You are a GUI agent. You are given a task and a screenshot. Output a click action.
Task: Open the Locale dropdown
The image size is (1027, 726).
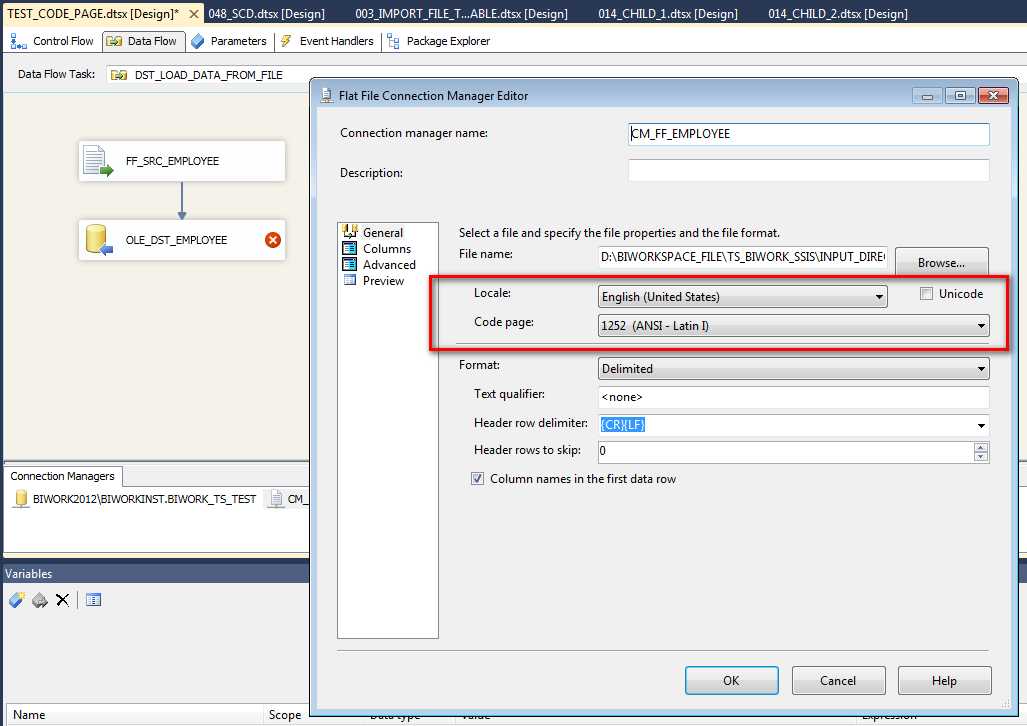click(879, 297)
